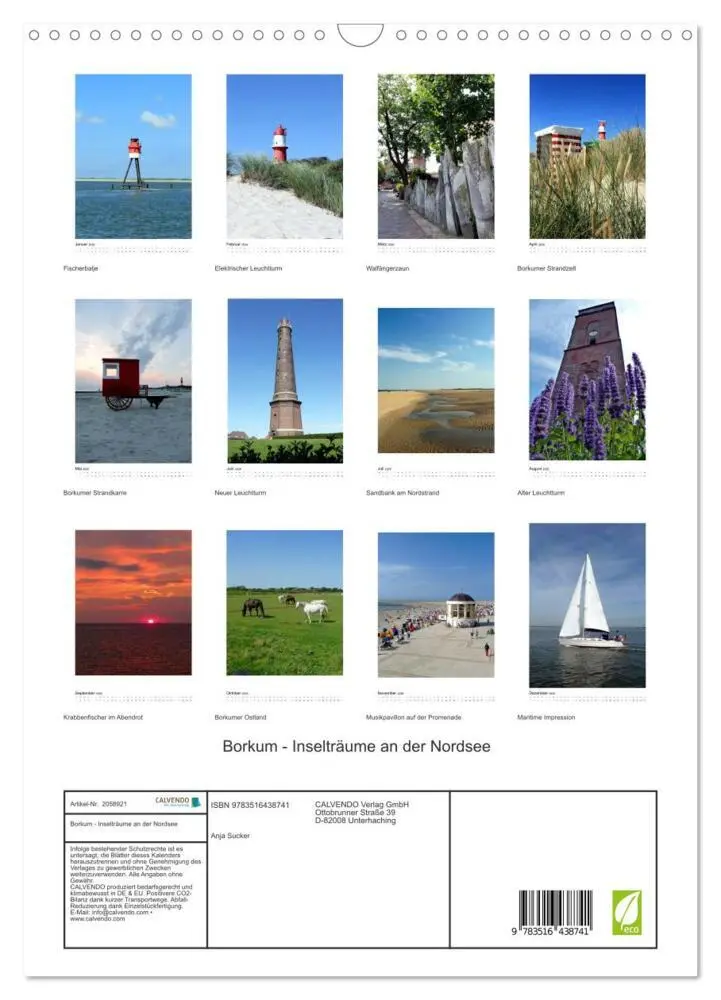Click the large title 'Borkum - Inselträume an der Nordsee'
Image resolution: width=721 pixels, height=1000 pixels.
point(356,746)
